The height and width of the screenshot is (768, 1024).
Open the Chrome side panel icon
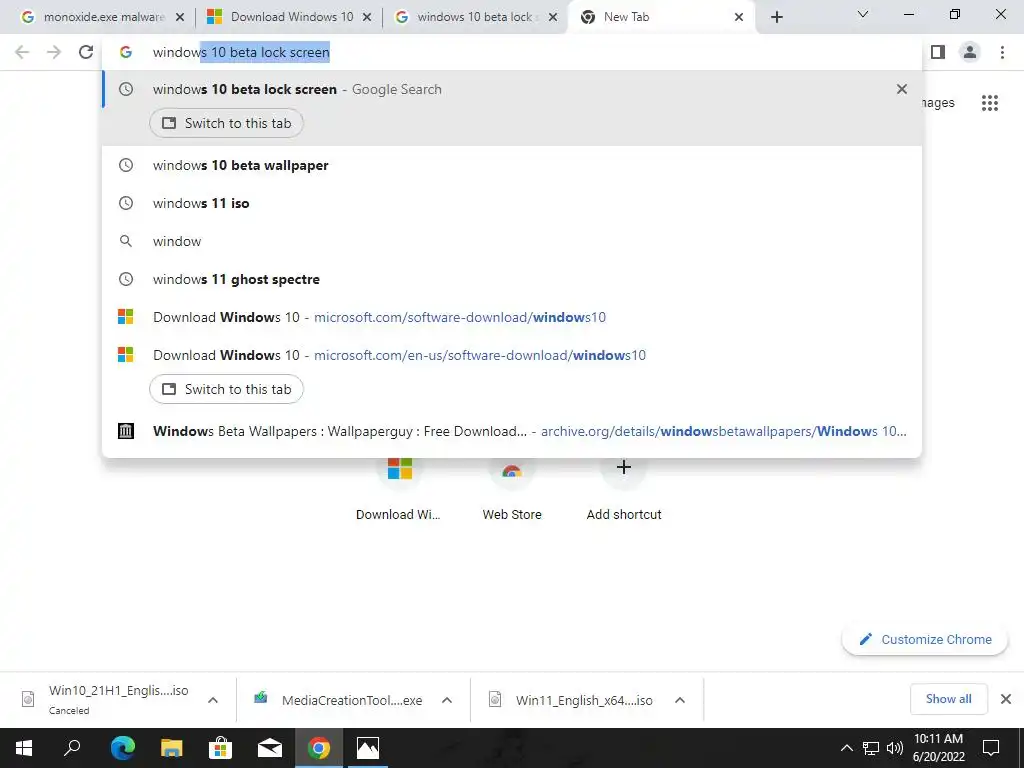click(938, 52)
